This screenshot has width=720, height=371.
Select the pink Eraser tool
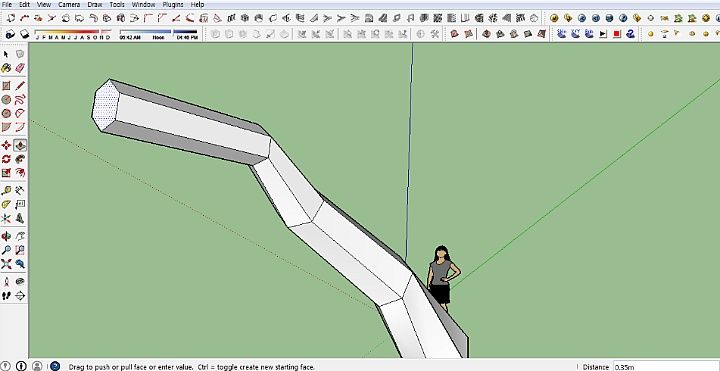coord(20,68)
